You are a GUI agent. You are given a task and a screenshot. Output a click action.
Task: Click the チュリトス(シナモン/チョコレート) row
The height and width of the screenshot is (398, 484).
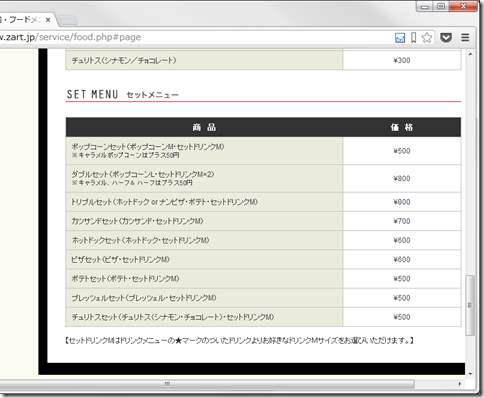tap(204, 60)
